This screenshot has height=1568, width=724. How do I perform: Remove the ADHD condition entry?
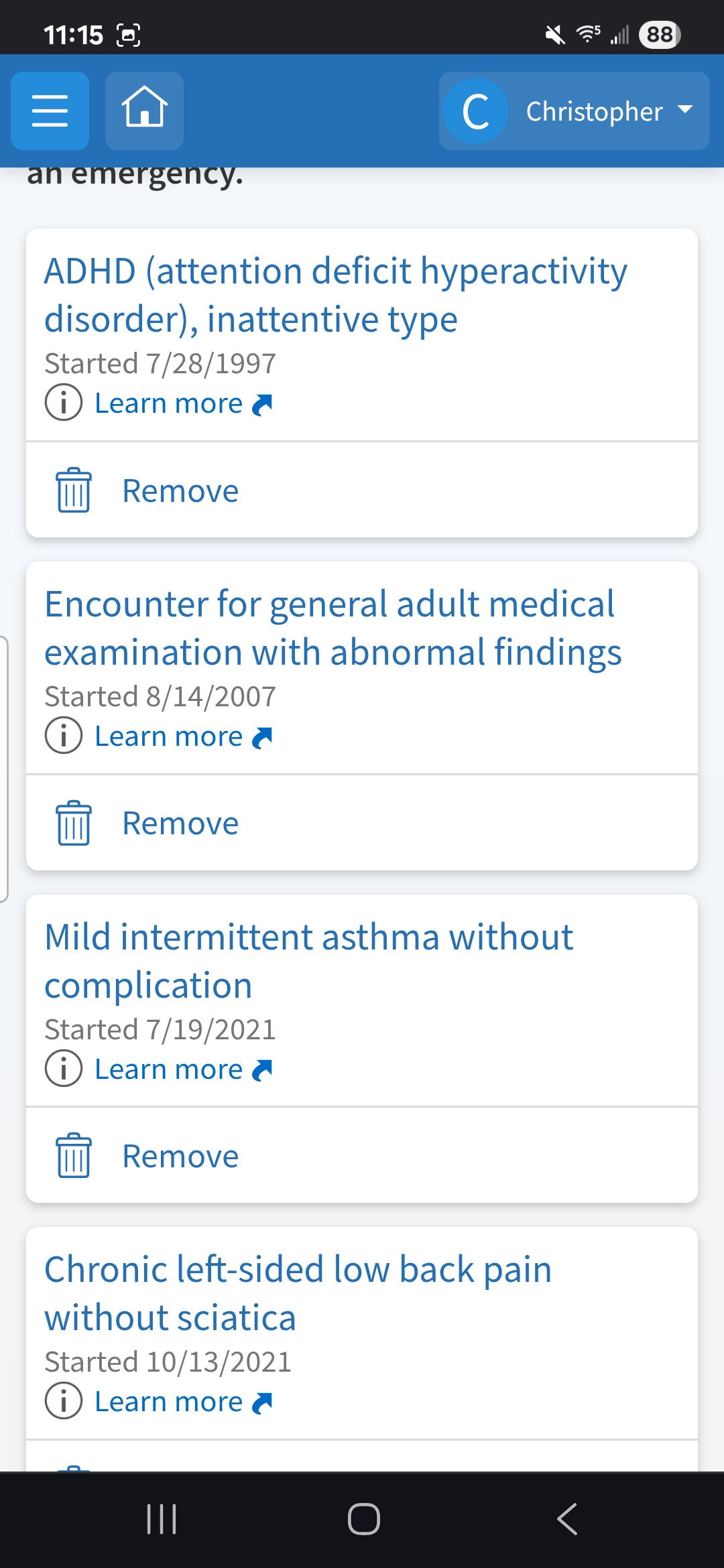coord(180,491)
